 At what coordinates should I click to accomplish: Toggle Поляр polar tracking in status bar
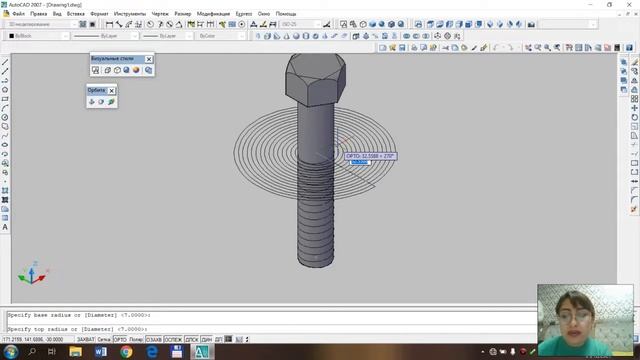pyautogui.click(x=136, y=340)
